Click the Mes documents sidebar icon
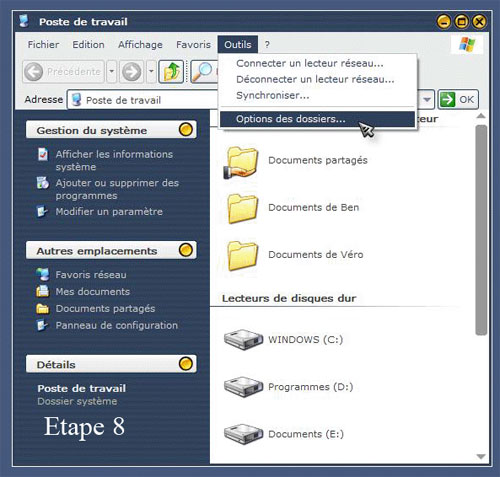 [42, 291]
